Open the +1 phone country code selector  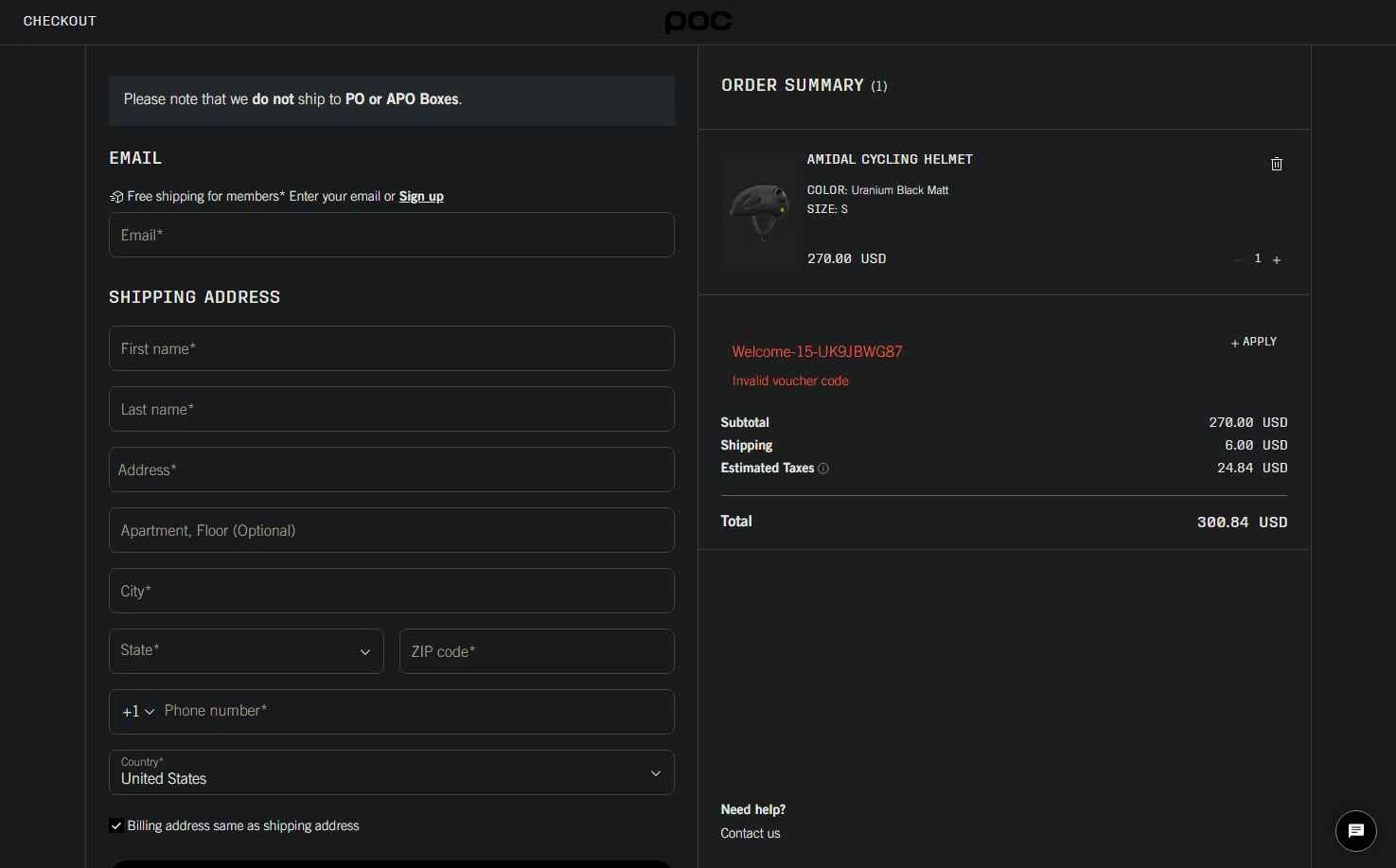pos(138,712)
